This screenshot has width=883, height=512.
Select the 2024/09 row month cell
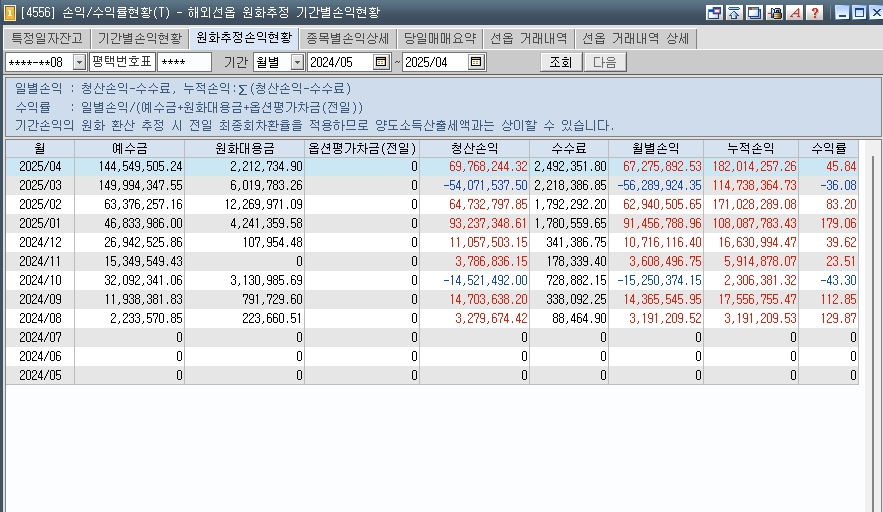coord(40,300)
